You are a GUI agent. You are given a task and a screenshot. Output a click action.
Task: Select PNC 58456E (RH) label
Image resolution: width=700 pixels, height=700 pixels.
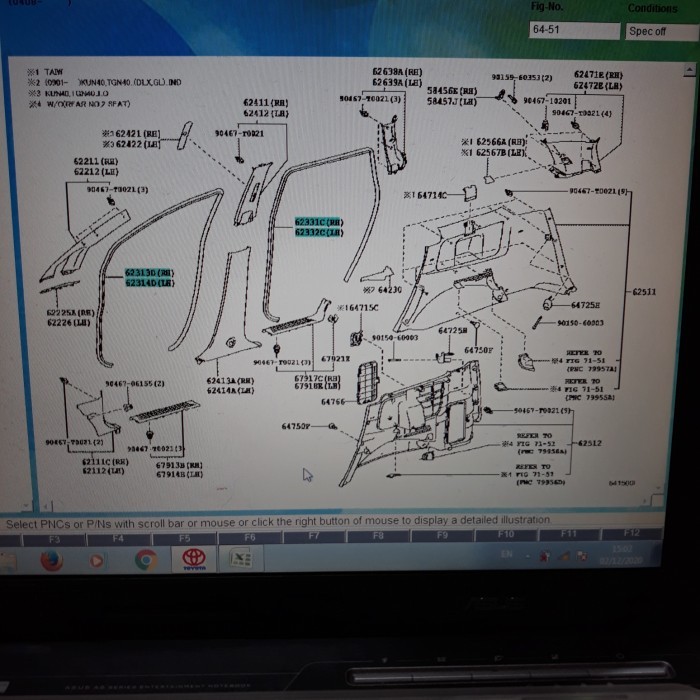(x=452, y=91)
